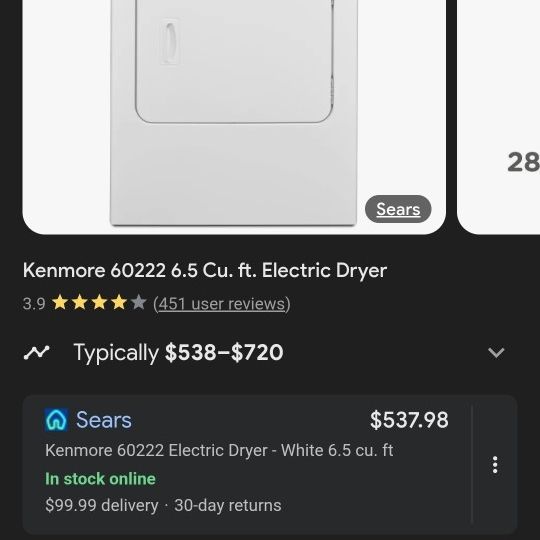Select the Kenmore dryer product image
The height and width of the screenshot is (540, 540).
[234, 117]
